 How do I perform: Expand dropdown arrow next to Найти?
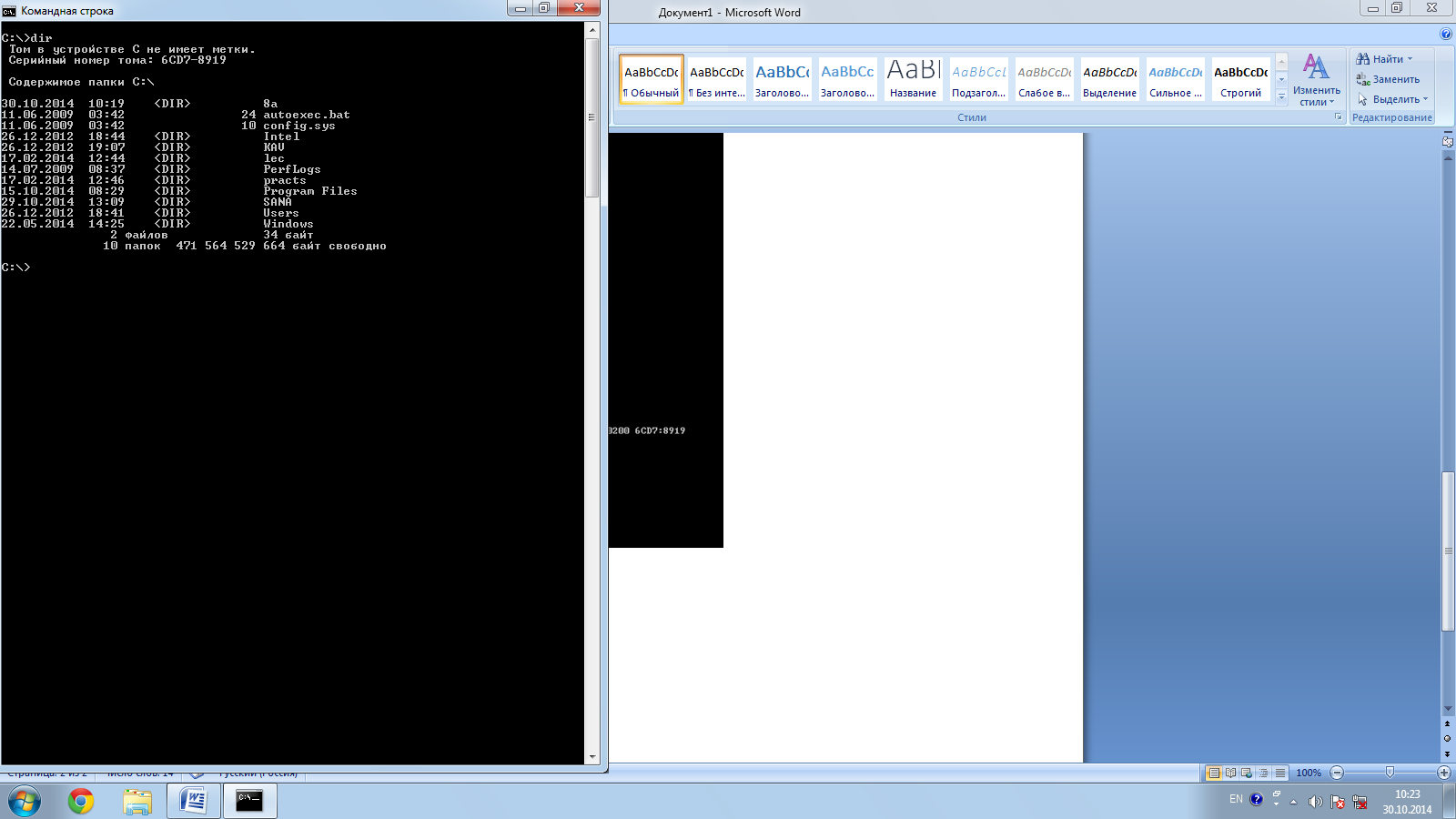1410,59
